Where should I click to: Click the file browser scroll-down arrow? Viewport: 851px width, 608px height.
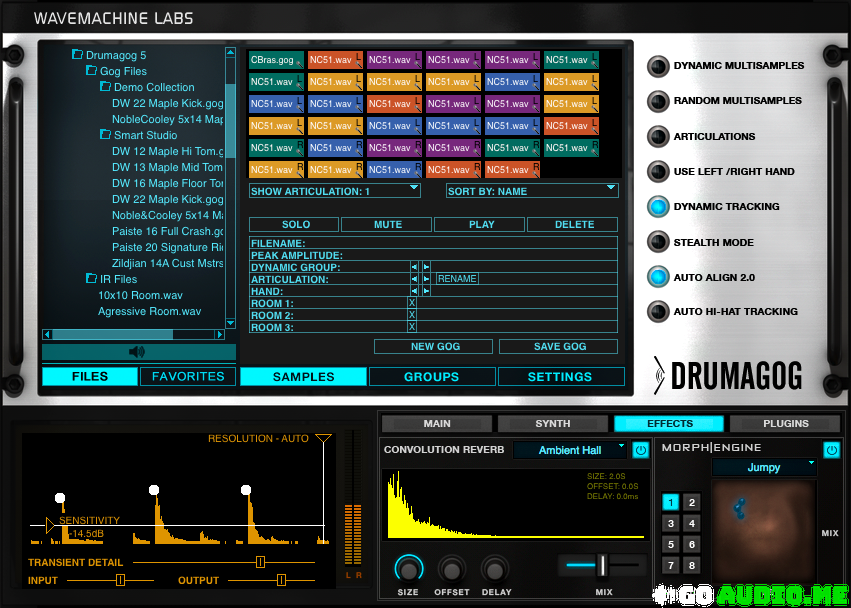tap(230, 323)
